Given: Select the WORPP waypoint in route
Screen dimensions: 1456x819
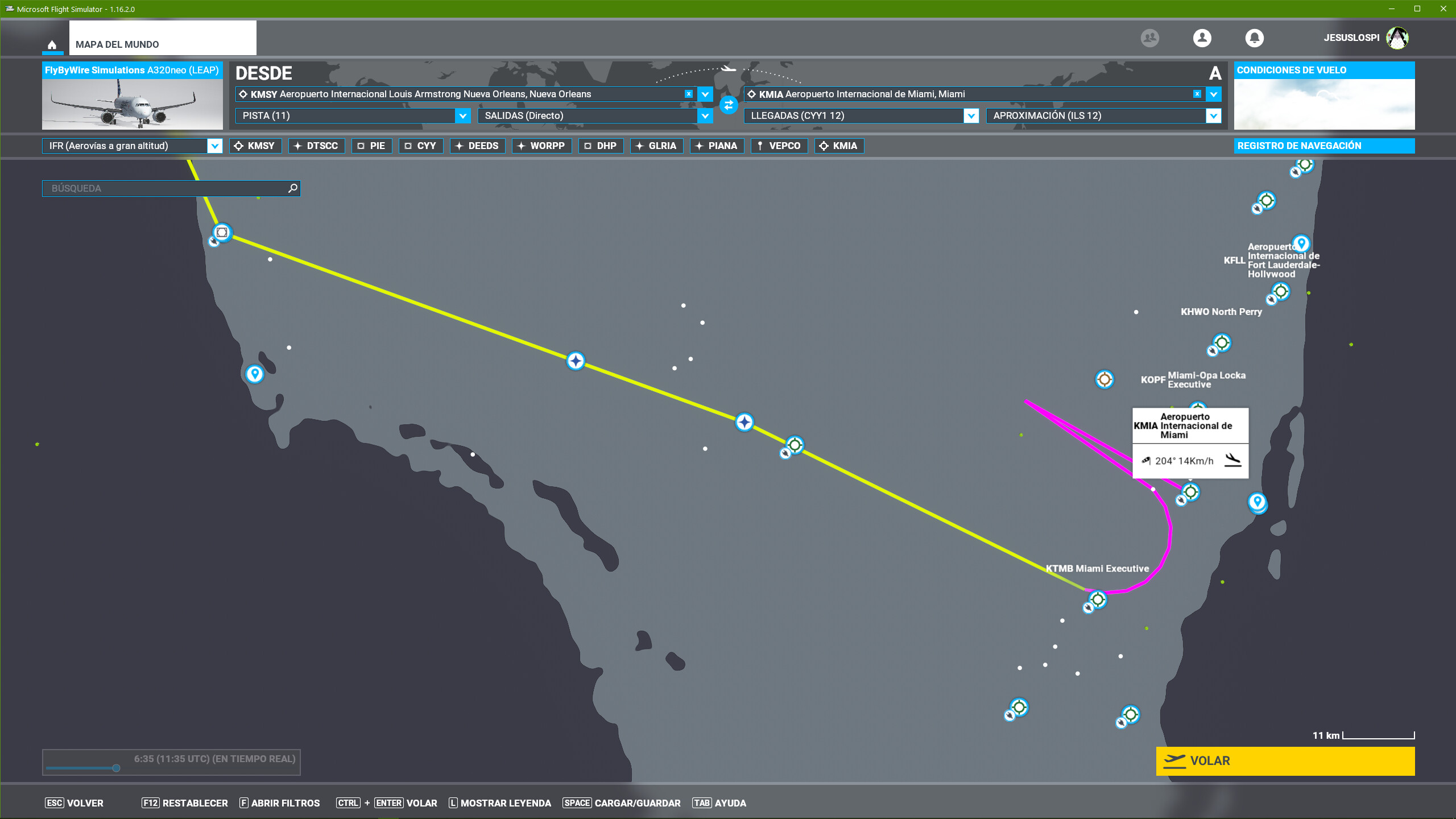Looking at the screenshot, I should (541, 146).
